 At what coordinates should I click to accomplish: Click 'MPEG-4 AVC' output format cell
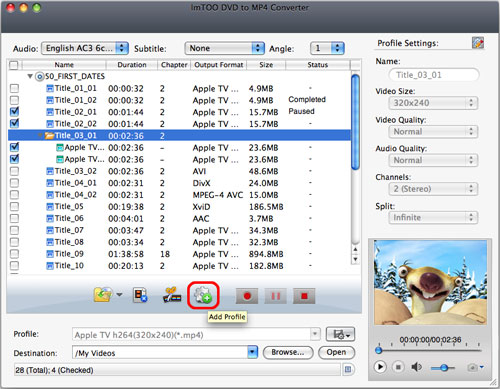pyautogui.click(x=218, y=195)
